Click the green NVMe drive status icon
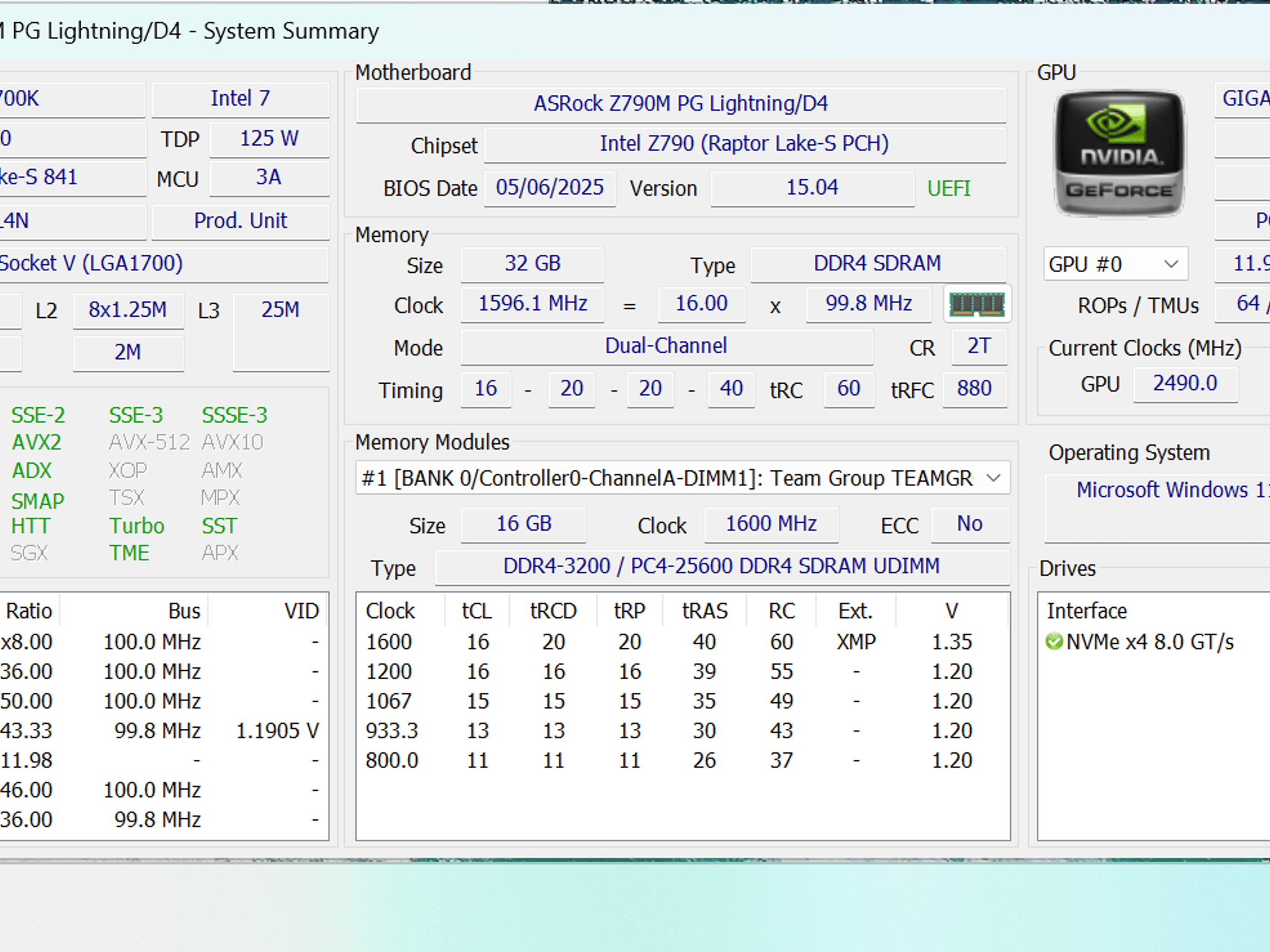Viewport: 1270px width, 952px height. pyautogui.click(x=1054, y=641)
